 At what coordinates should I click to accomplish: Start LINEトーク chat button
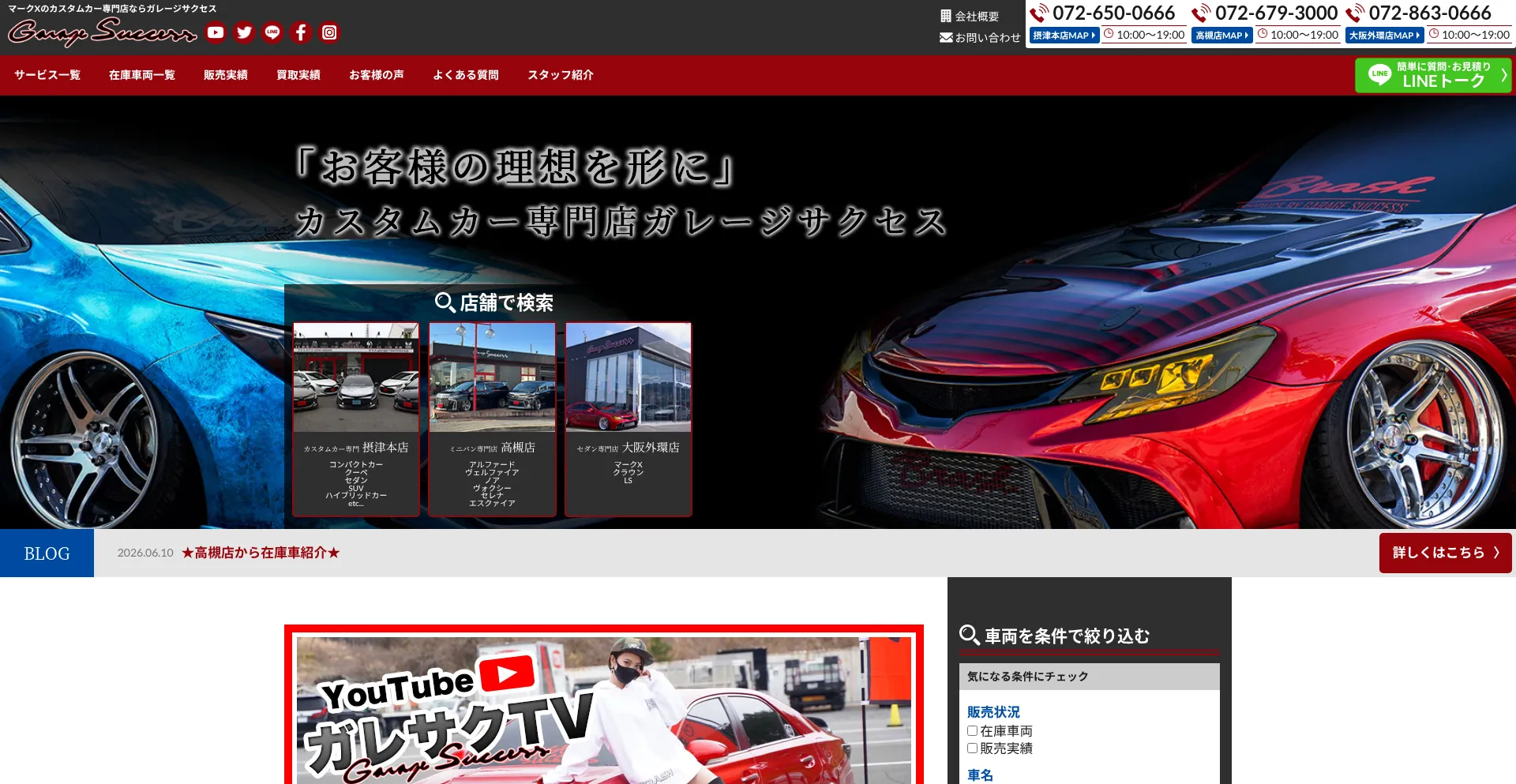point(1433,75)
